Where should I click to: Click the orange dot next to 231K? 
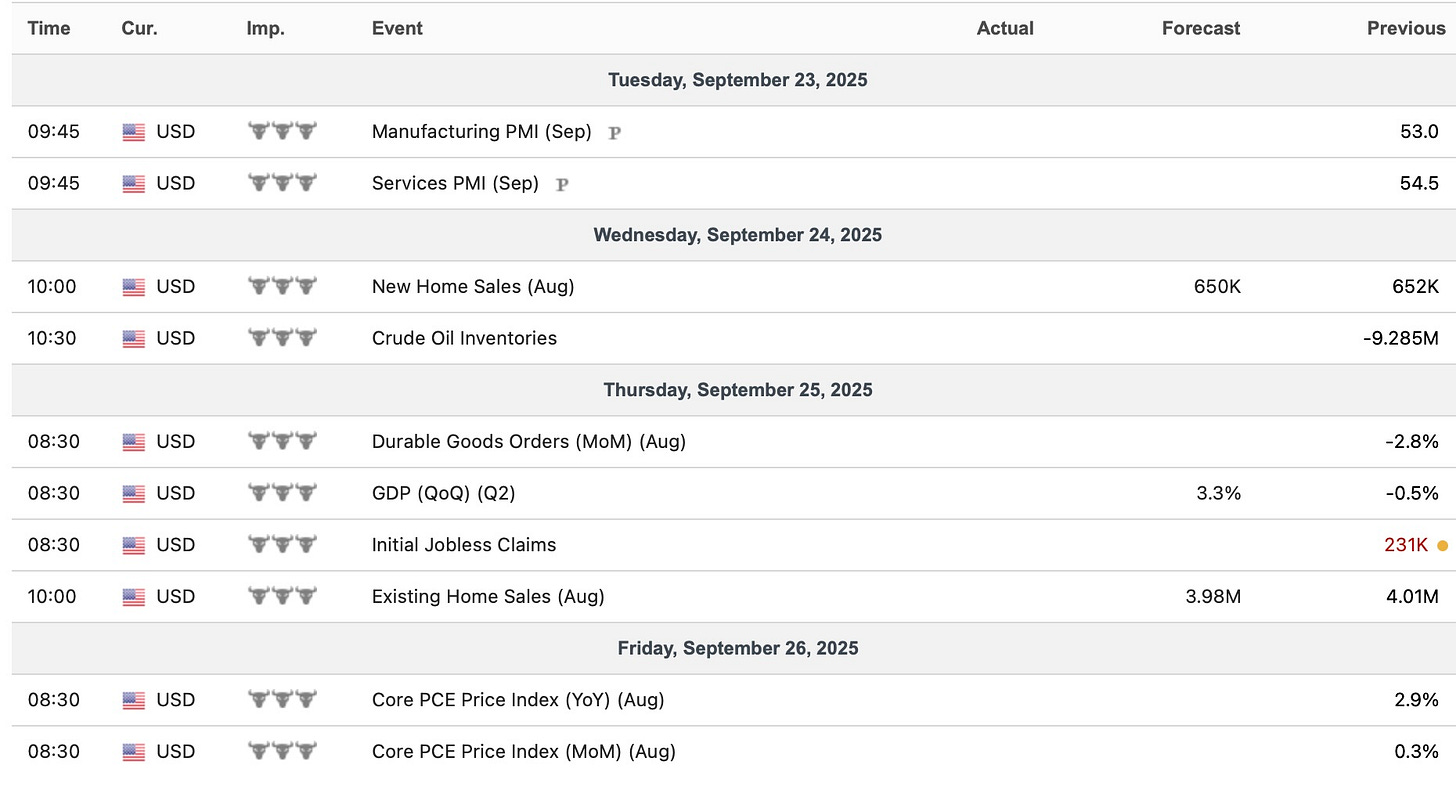(1442, 546)
